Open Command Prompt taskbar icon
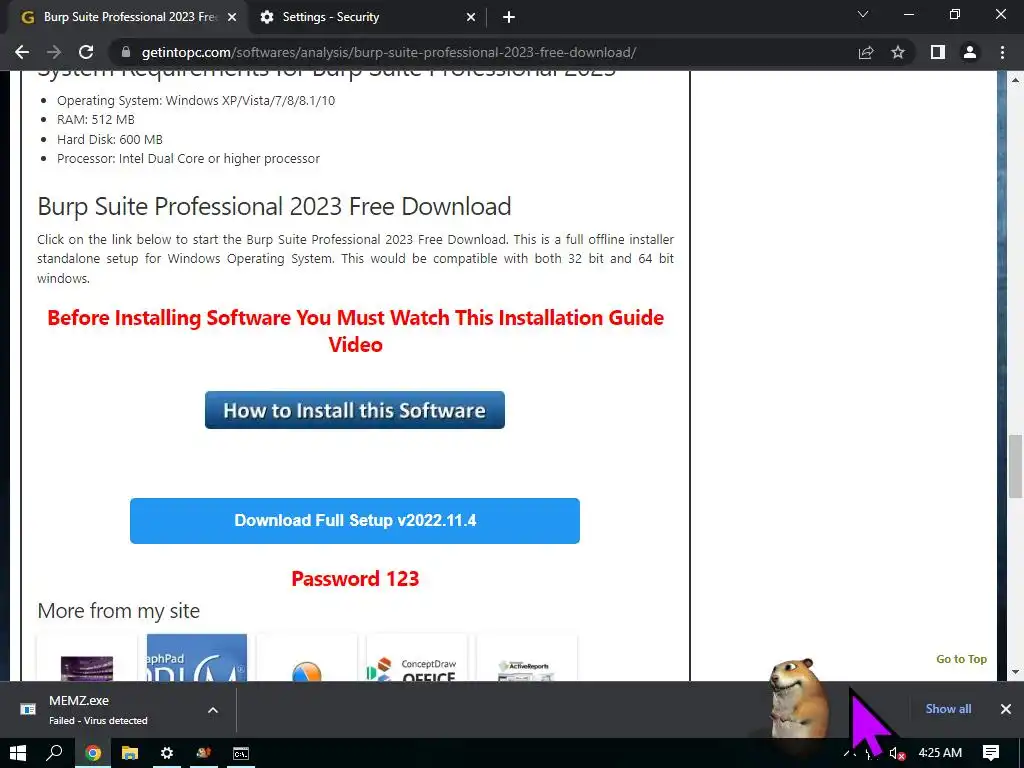The width and height of the screenshot is (1024, 768). [x=240, y=753]
